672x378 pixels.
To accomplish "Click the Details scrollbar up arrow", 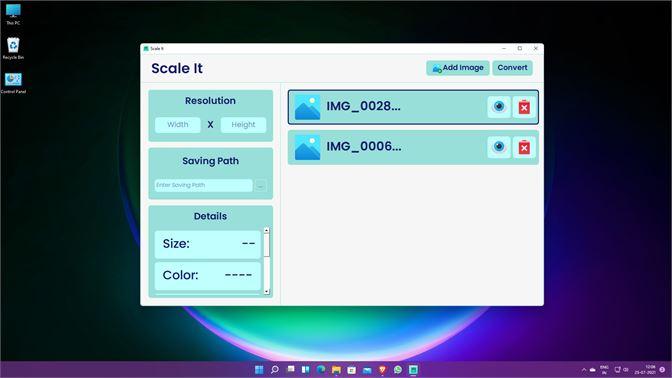I will tap(267, 231).
